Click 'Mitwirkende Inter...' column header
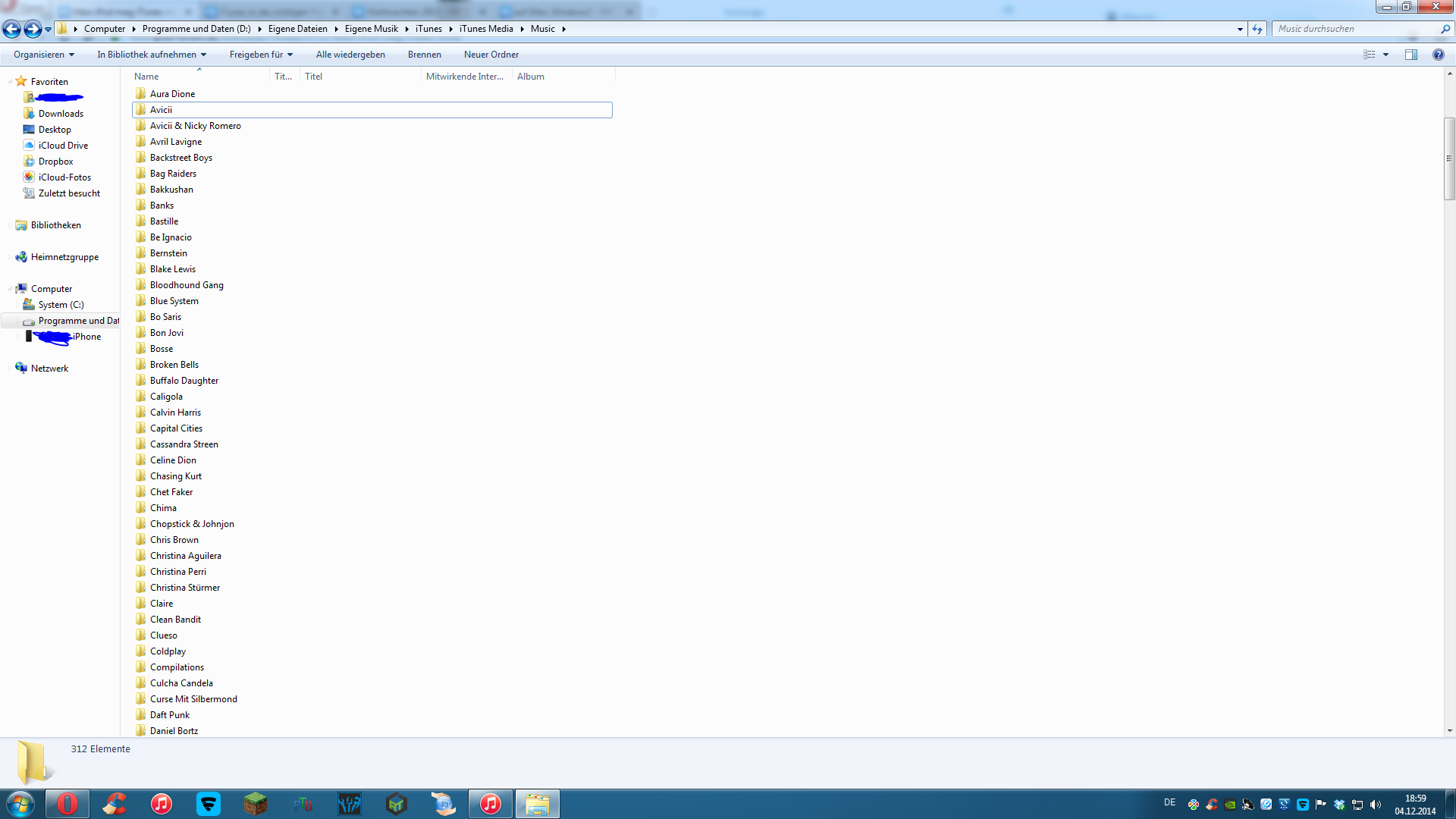This screenshot has height=819, width=1456. [466, 77]
